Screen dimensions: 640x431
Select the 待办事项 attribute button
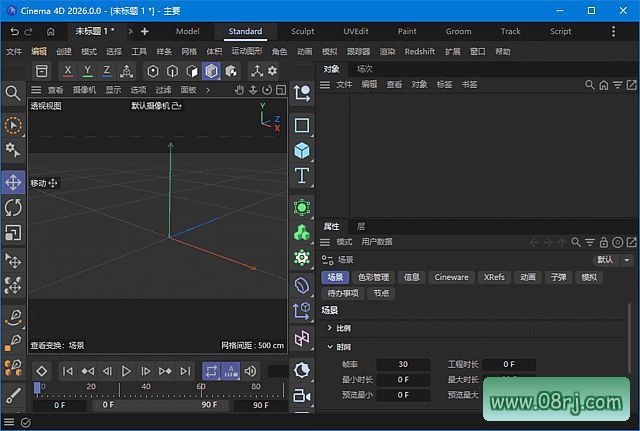343,293
